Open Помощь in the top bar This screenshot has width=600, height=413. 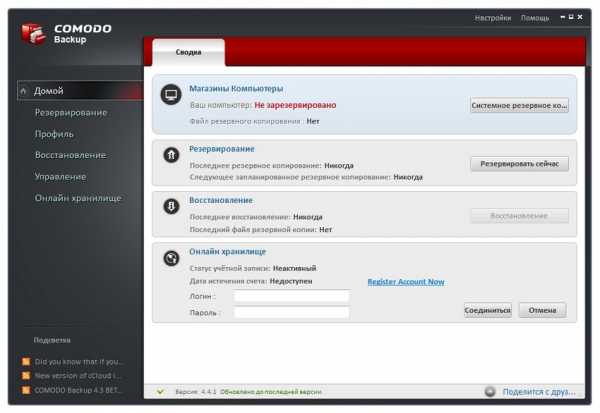[x=535, y=18]
